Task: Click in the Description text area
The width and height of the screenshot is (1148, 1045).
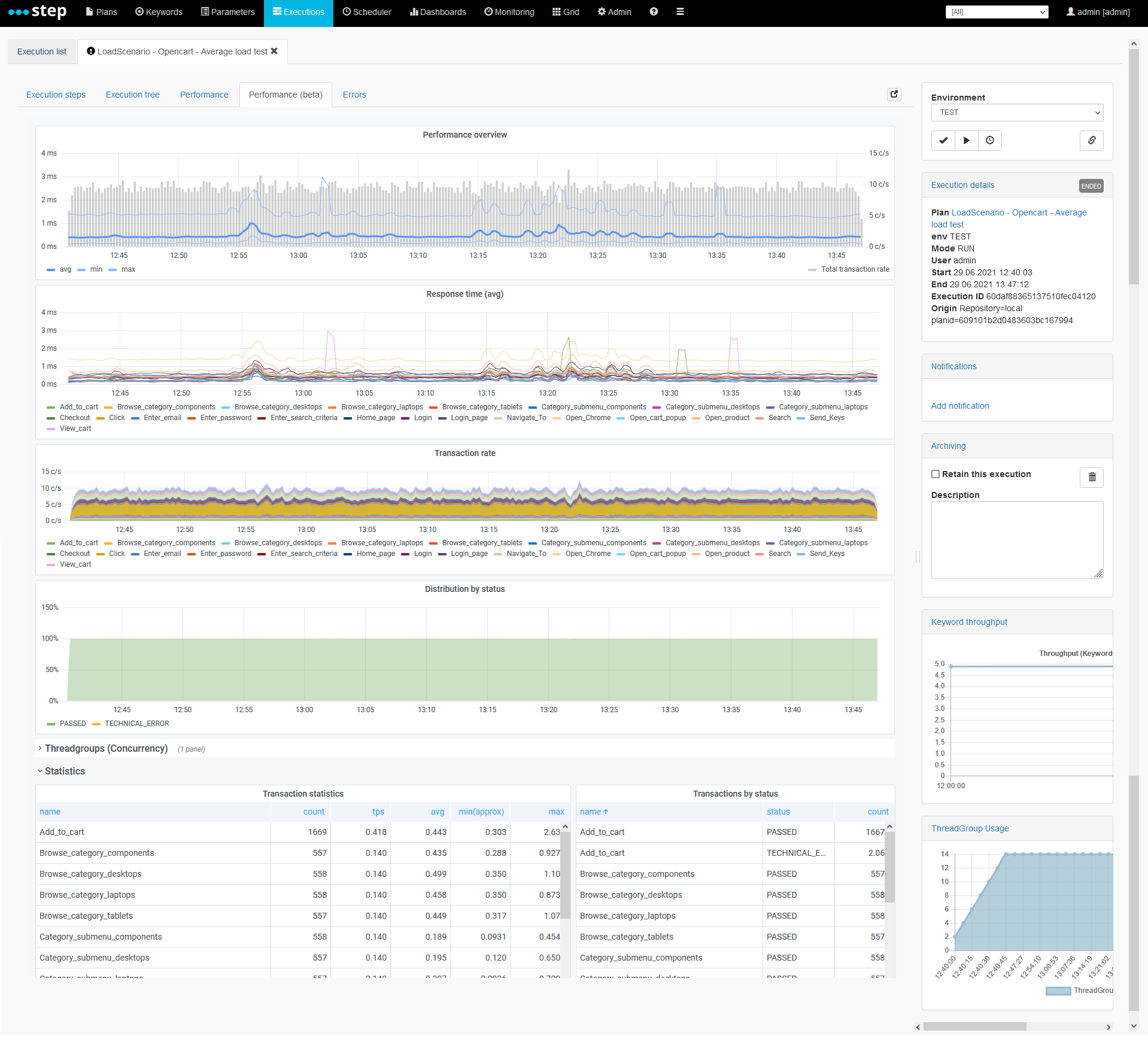Action: pyautogui.click(x=1017, y=540)
